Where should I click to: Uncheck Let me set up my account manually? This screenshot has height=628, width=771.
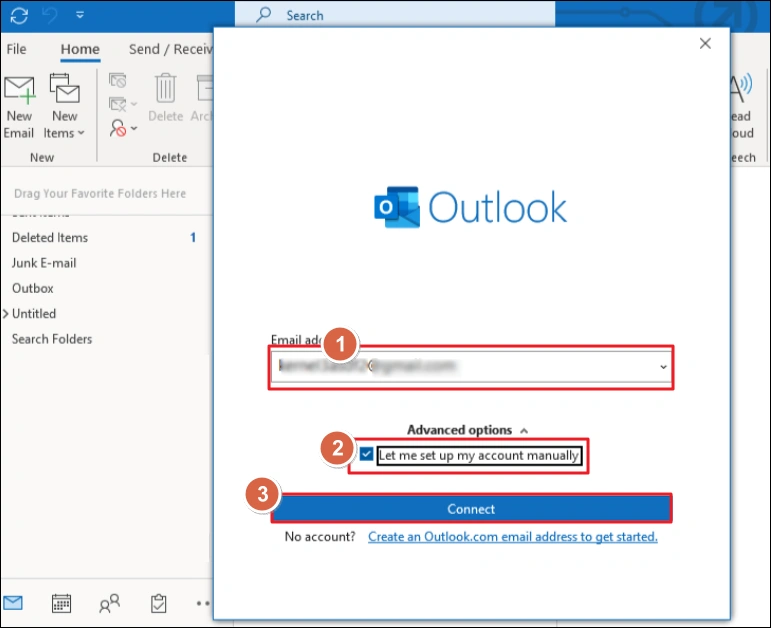[x=366, y=455]
